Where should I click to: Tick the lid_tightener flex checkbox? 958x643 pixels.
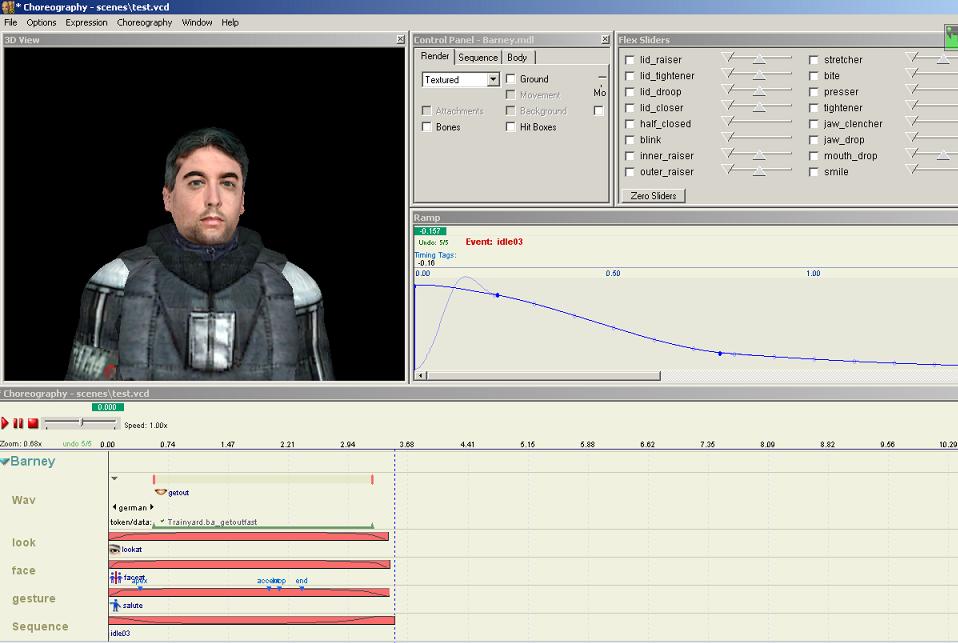point(630,76)
